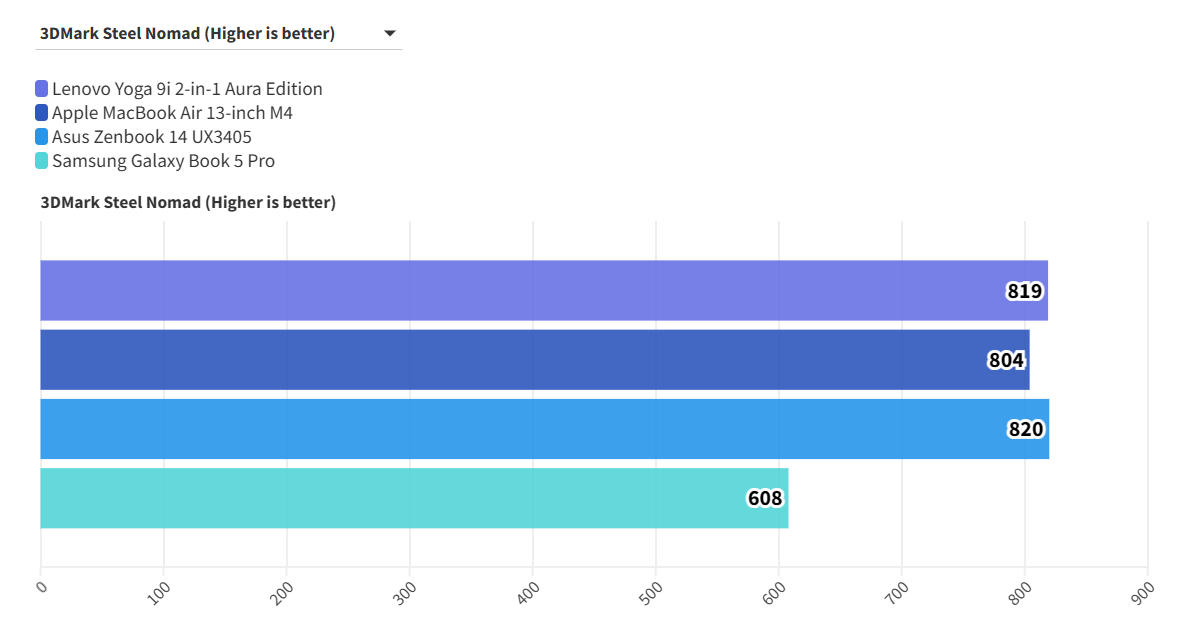Toggle the Samsung Galaxy Book 5 legend swatch
This screenshot has width=1177, height=624.
point(41,161)
